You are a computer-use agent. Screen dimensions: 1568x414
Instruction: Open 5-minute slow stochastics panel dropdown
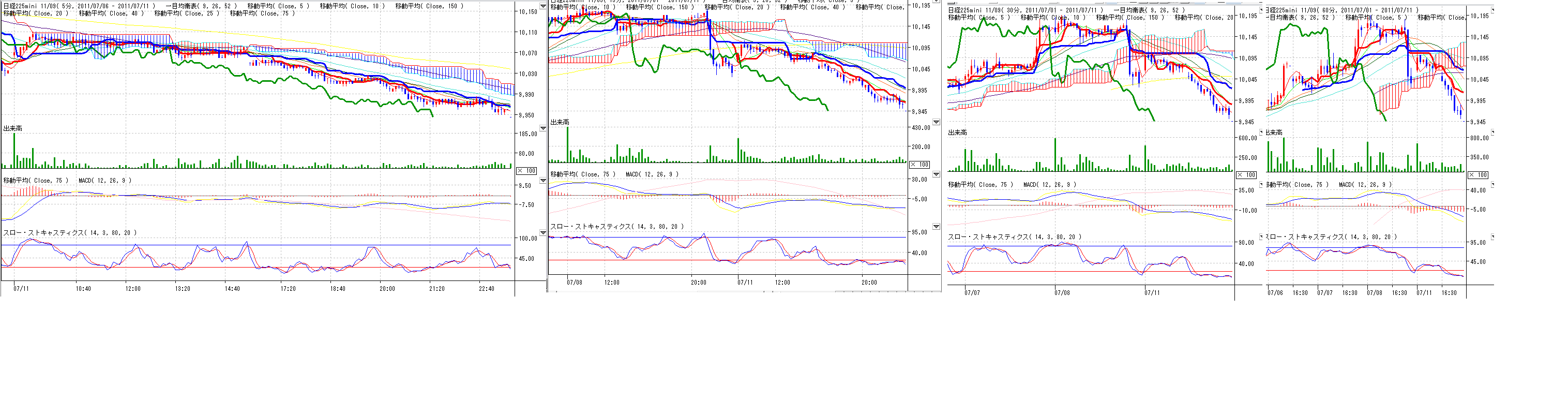543,232
